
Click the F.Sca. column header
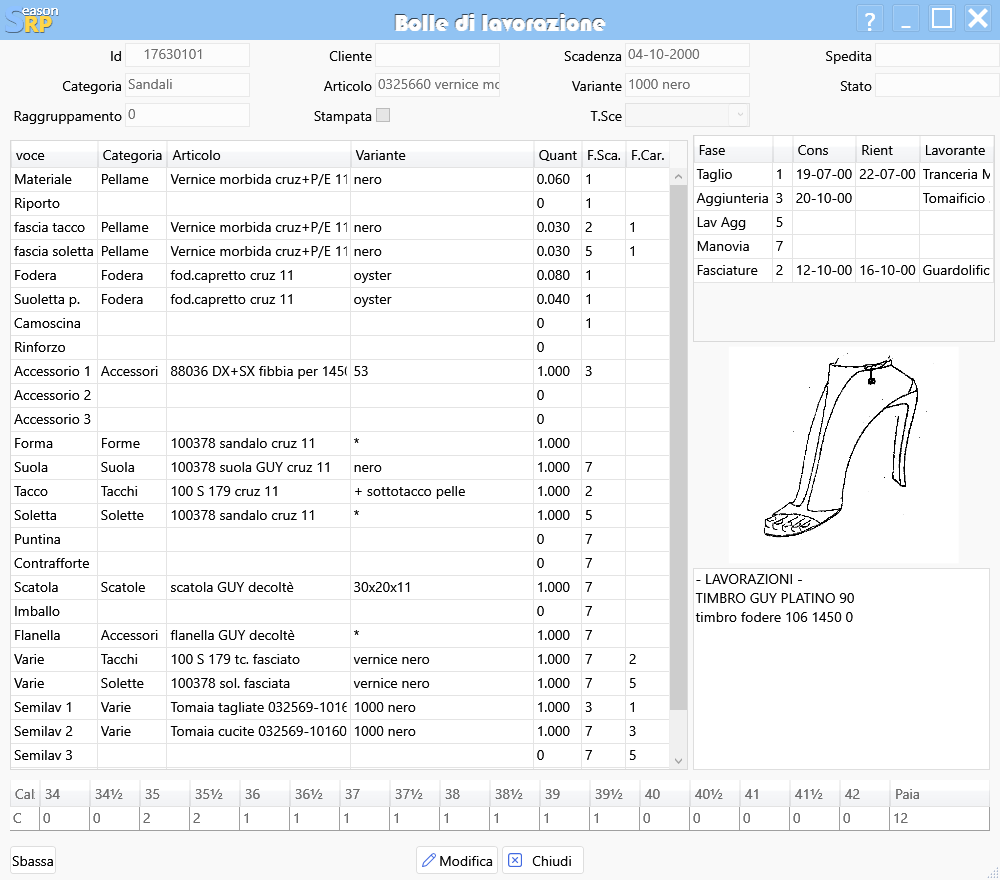click(x=603, y=155)
